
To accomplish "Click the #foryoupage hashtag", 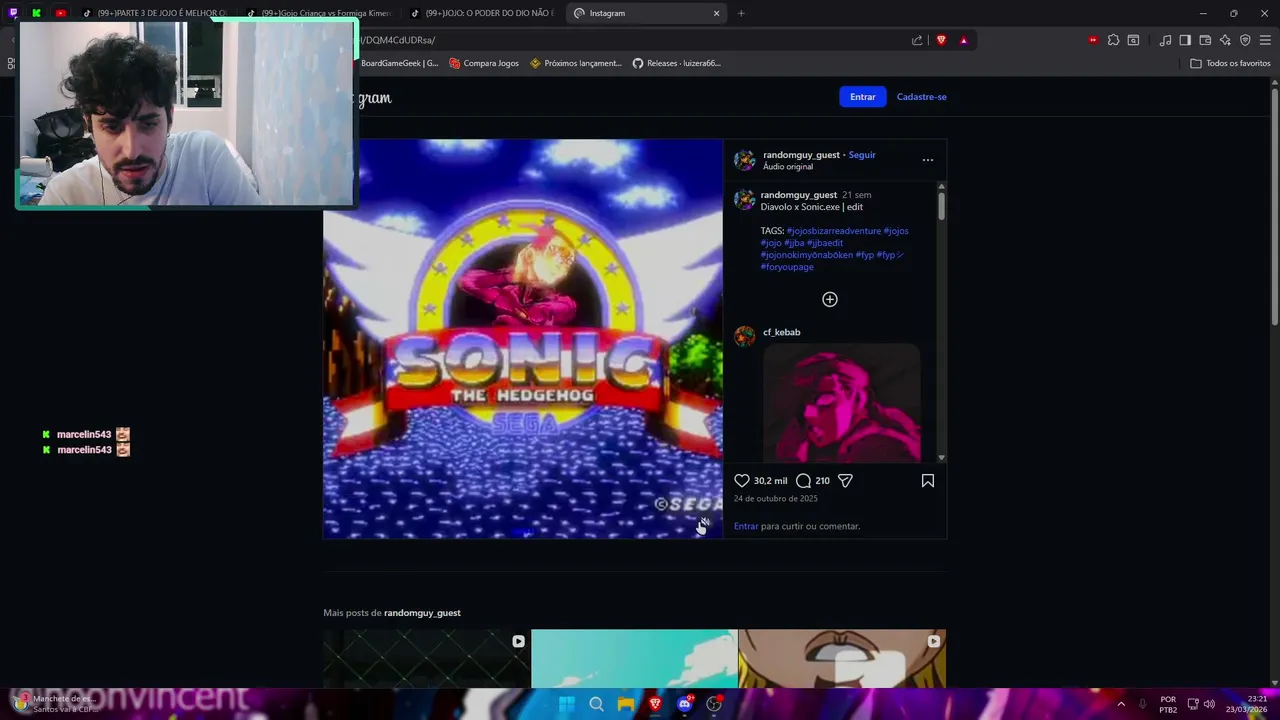I will click(787, 267).
